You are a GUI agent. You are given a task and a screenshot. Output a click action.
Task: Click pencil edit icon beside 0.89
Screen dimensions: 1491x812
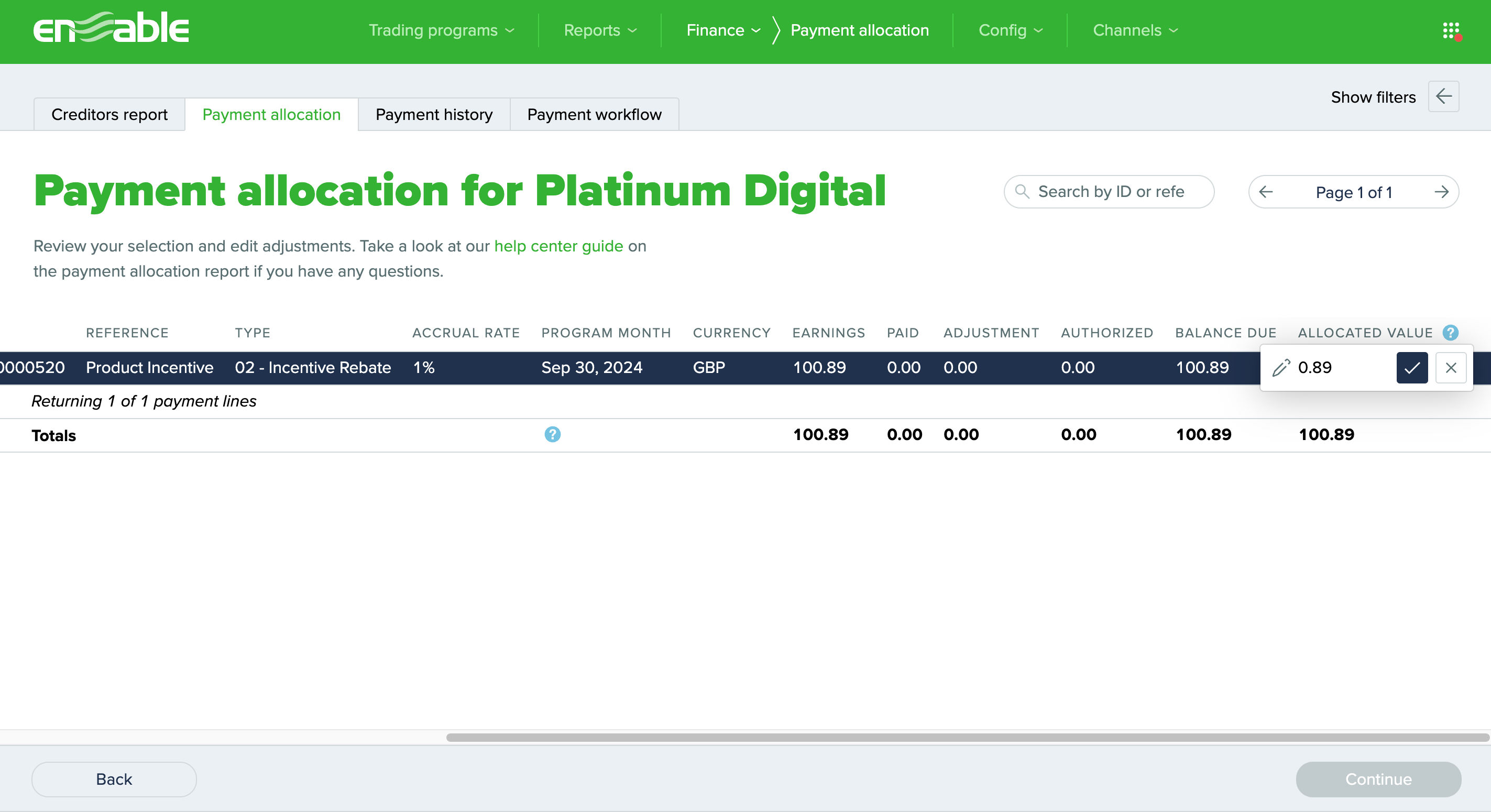pos(1281,368)
